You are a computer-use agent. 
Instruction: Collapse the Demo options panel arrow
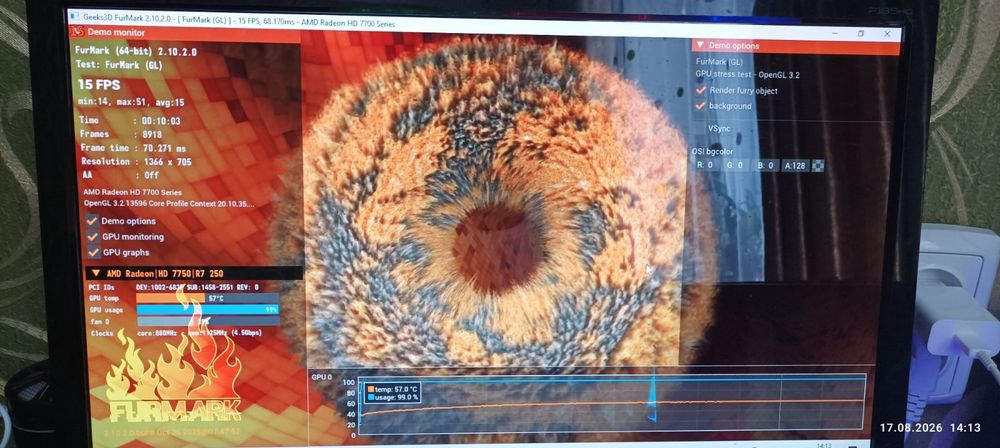tap(700, 45)
